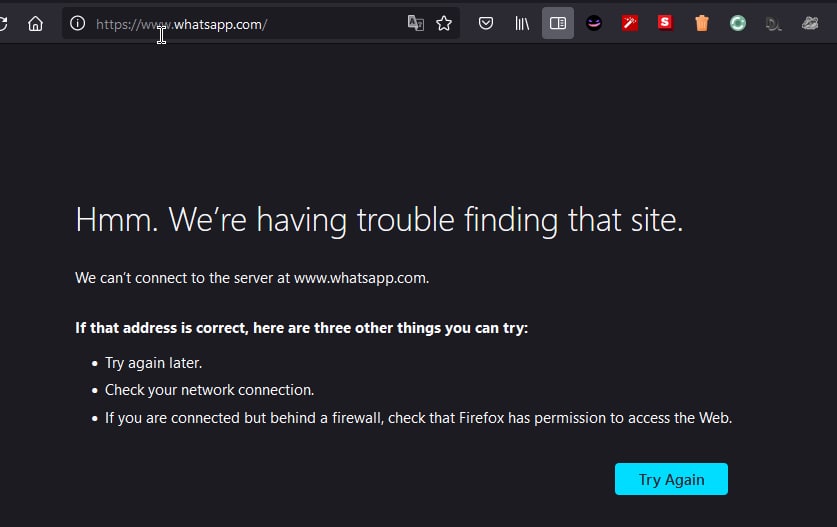Toggle the sidebar view button
Image resolution: width=837 pixels, height=527 pixels.
click(558, 23)
